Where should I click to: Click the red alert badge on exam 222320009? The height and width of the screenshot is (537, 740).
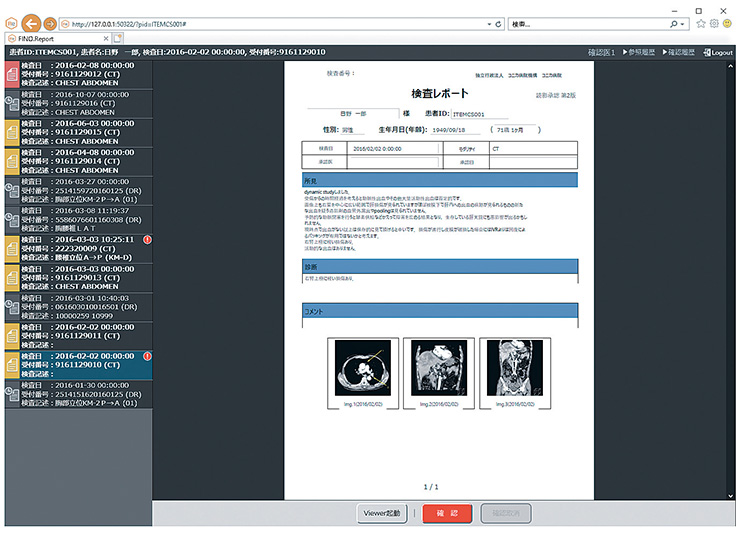tap(148, 240)
